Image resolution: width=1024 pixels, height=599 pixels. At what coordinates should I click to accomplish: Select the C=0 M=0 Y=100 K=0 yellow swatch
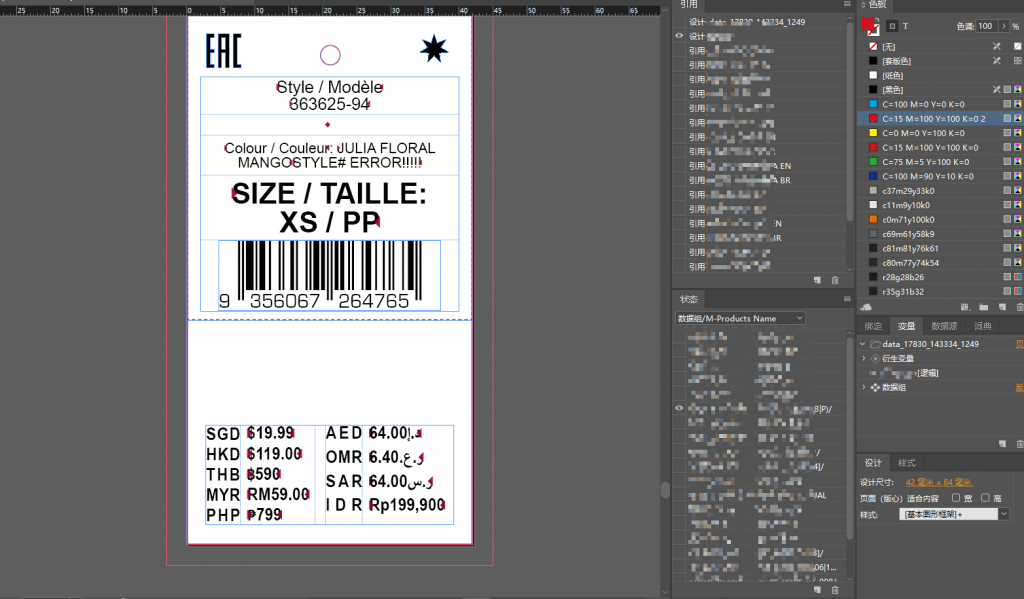click(x=939, y=133)
